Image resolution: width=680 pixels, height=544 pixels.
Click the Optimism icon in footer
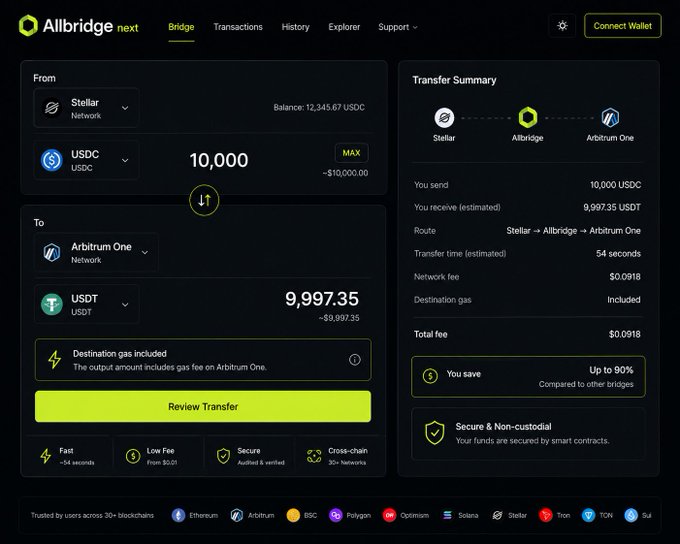coord(389,515)
